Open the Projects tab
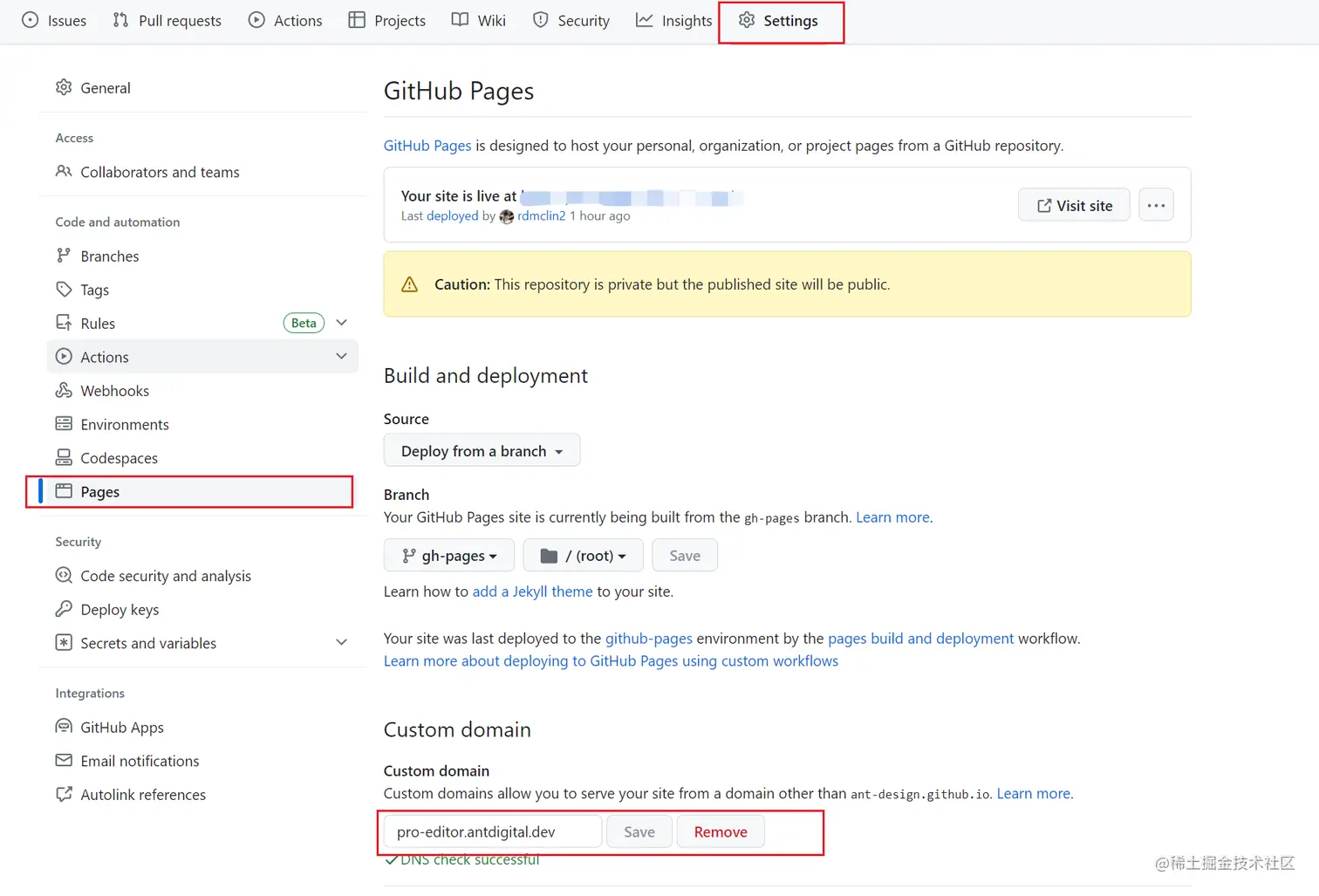Image resolution: width=1319 pixels, height=896 pixels. pyautogui.click(x=387, y=20)
